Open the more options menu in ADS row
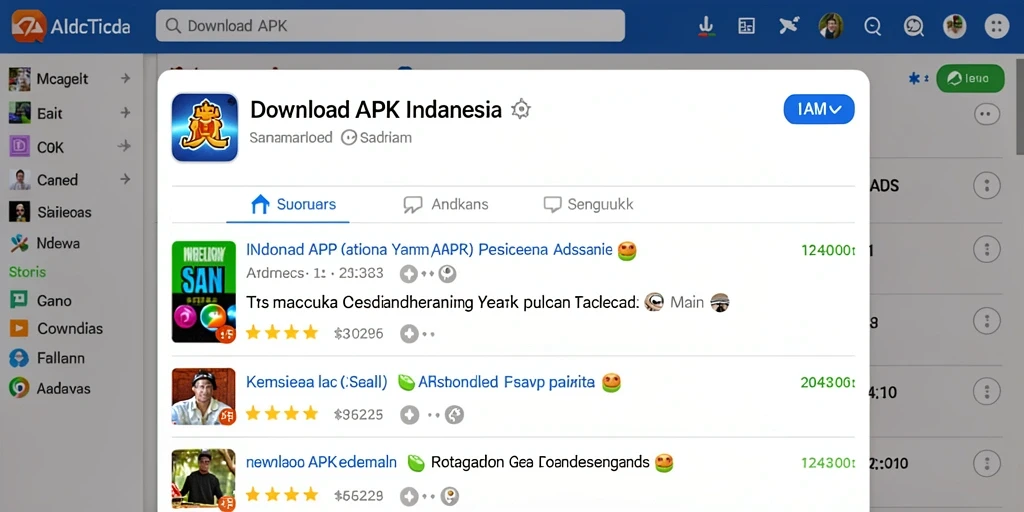Screen dimensions: 1024x512 pos(987,185)
